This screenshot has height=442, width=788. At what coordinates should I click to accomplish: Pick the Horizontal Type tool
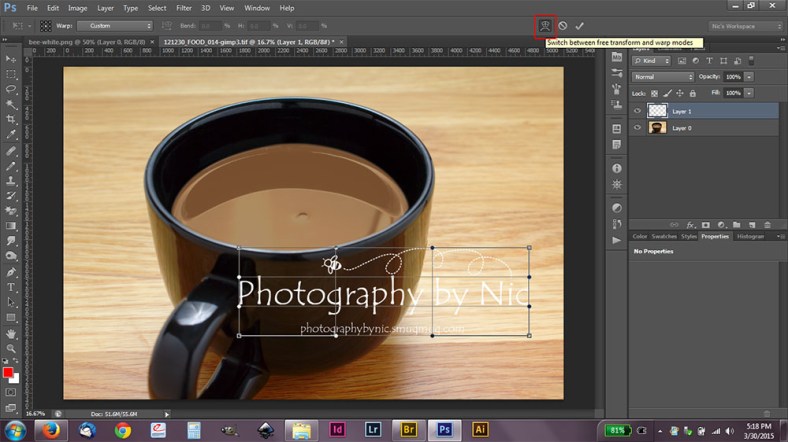click(11, 287)
